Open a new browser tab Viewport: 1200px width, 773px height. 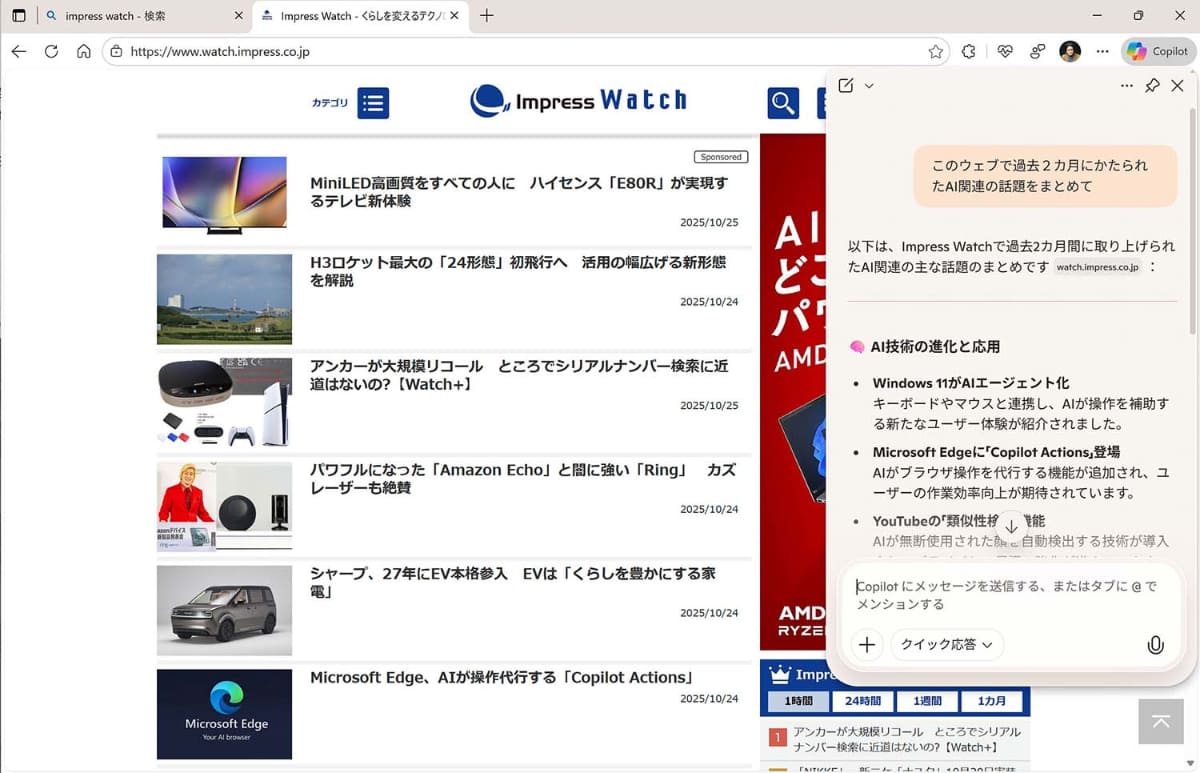click(x=487, y=16)
